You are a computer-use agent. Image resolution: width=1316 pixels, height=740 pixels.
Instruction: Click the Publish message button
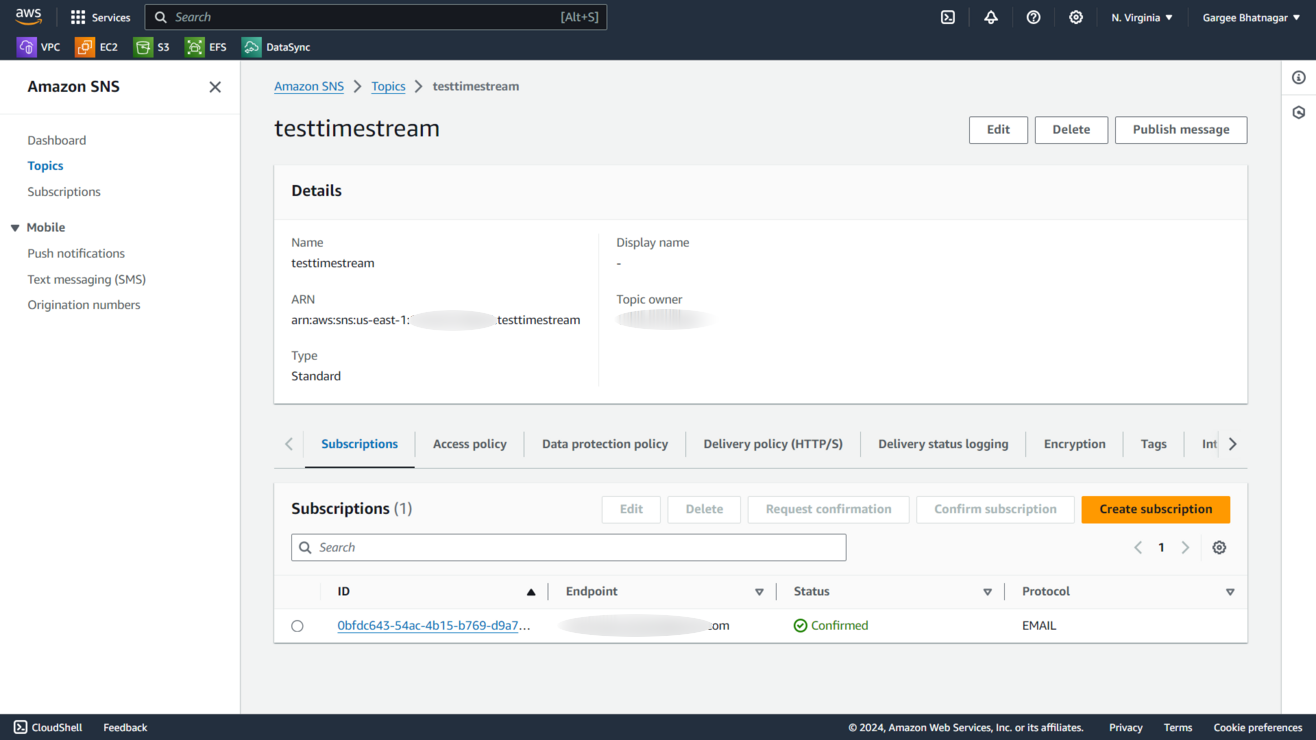(1180, 130)
